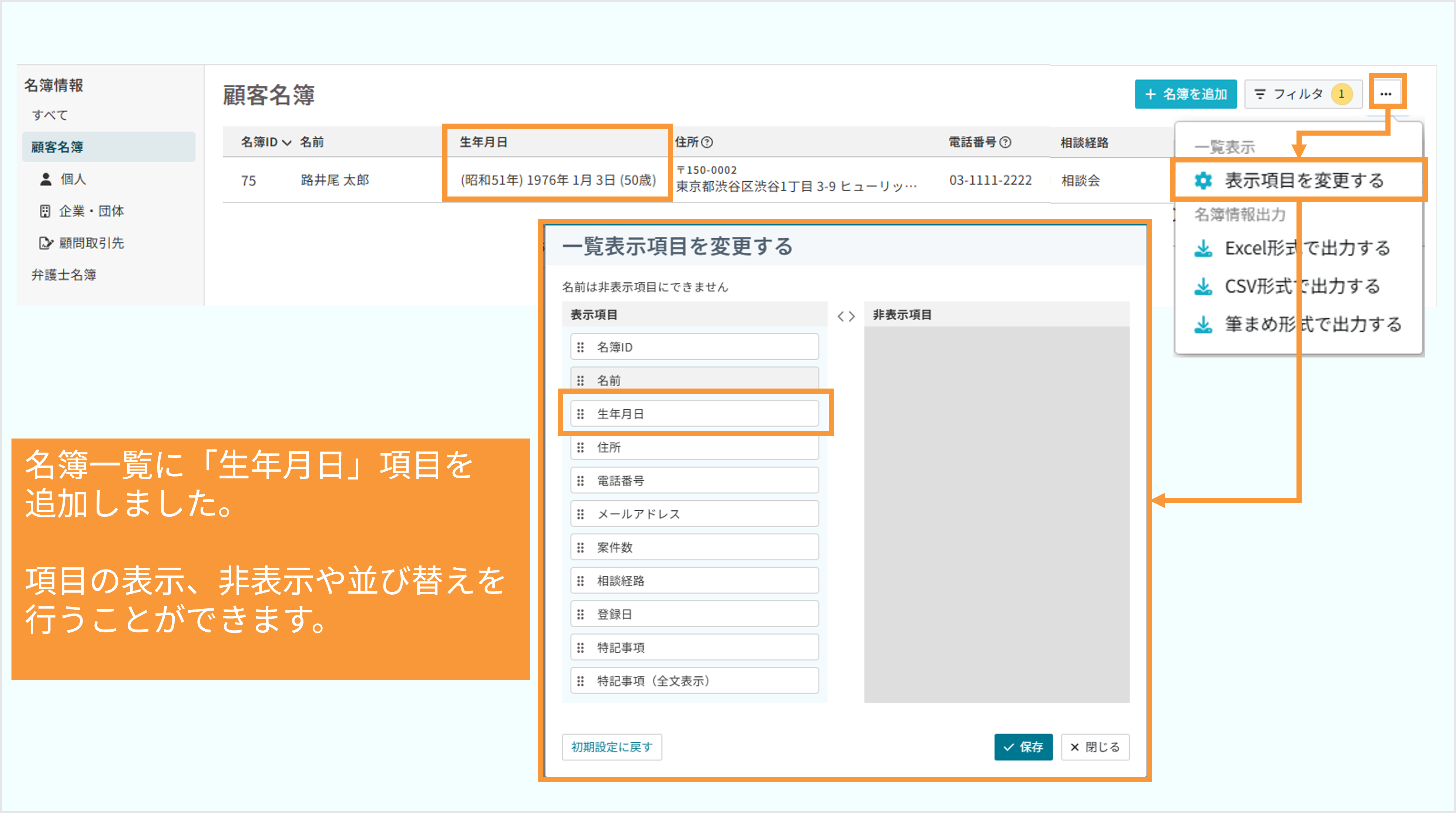The width and height of the screenshot is (1456, 813).
Task: Open 弁護士名簿 in the sidebar
Action: (63, 275)
